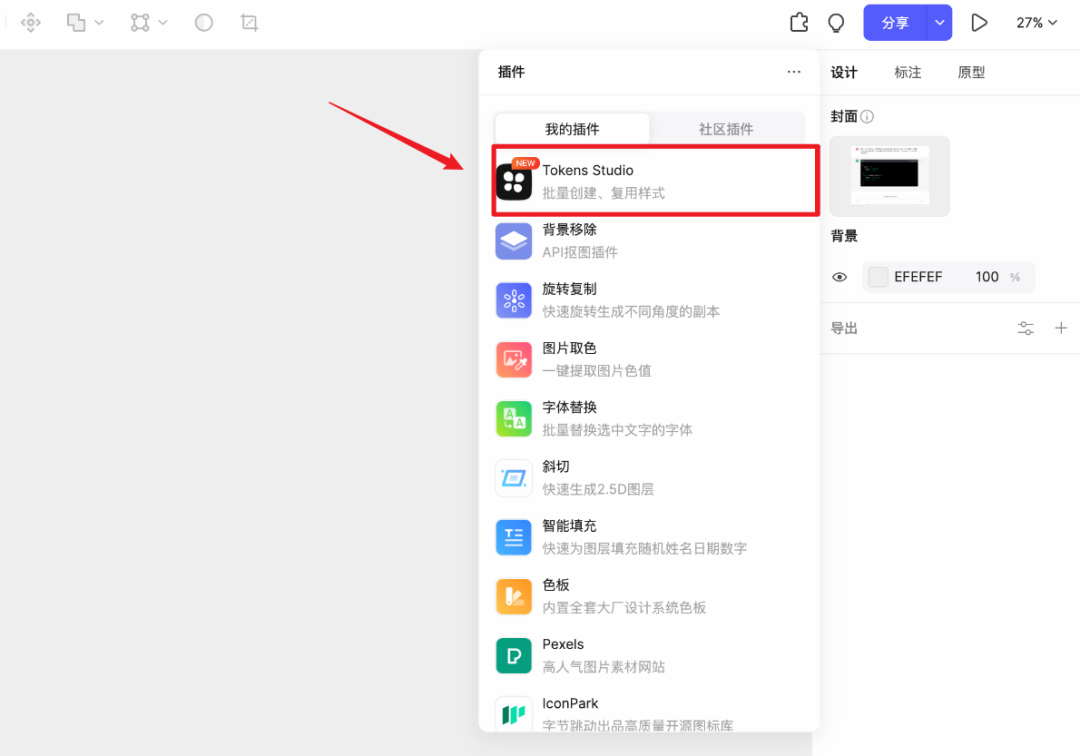Click the lightbulb tips icon
This screenshot has width=1080, height=756.
(836, 23)
